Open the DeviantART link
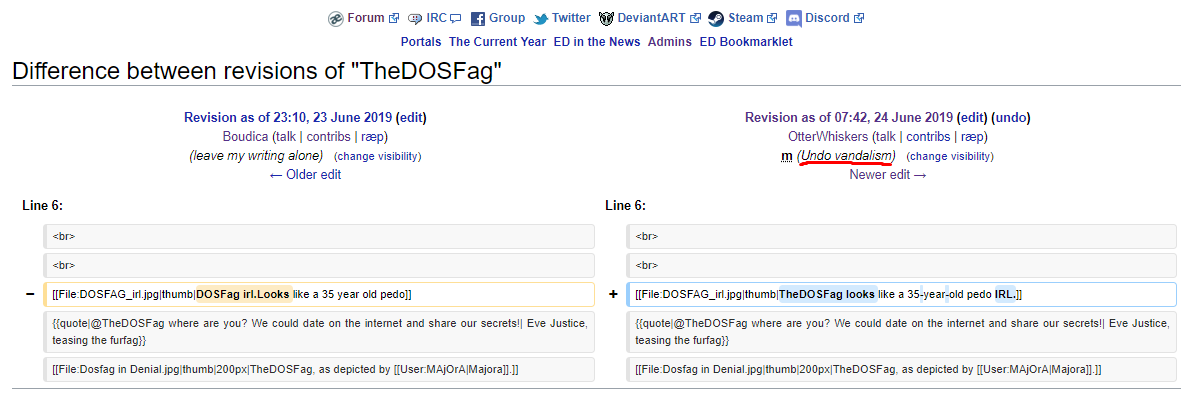This screenshot has height=400, width=1190. (x=652, y=18)
